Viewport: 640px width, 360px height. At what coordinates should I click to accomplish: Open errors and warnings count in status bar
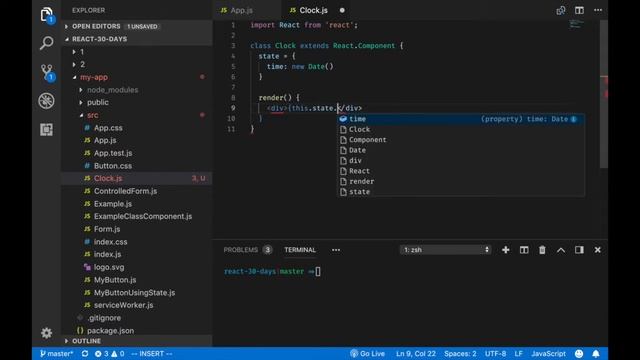click(x=109, y=353)
